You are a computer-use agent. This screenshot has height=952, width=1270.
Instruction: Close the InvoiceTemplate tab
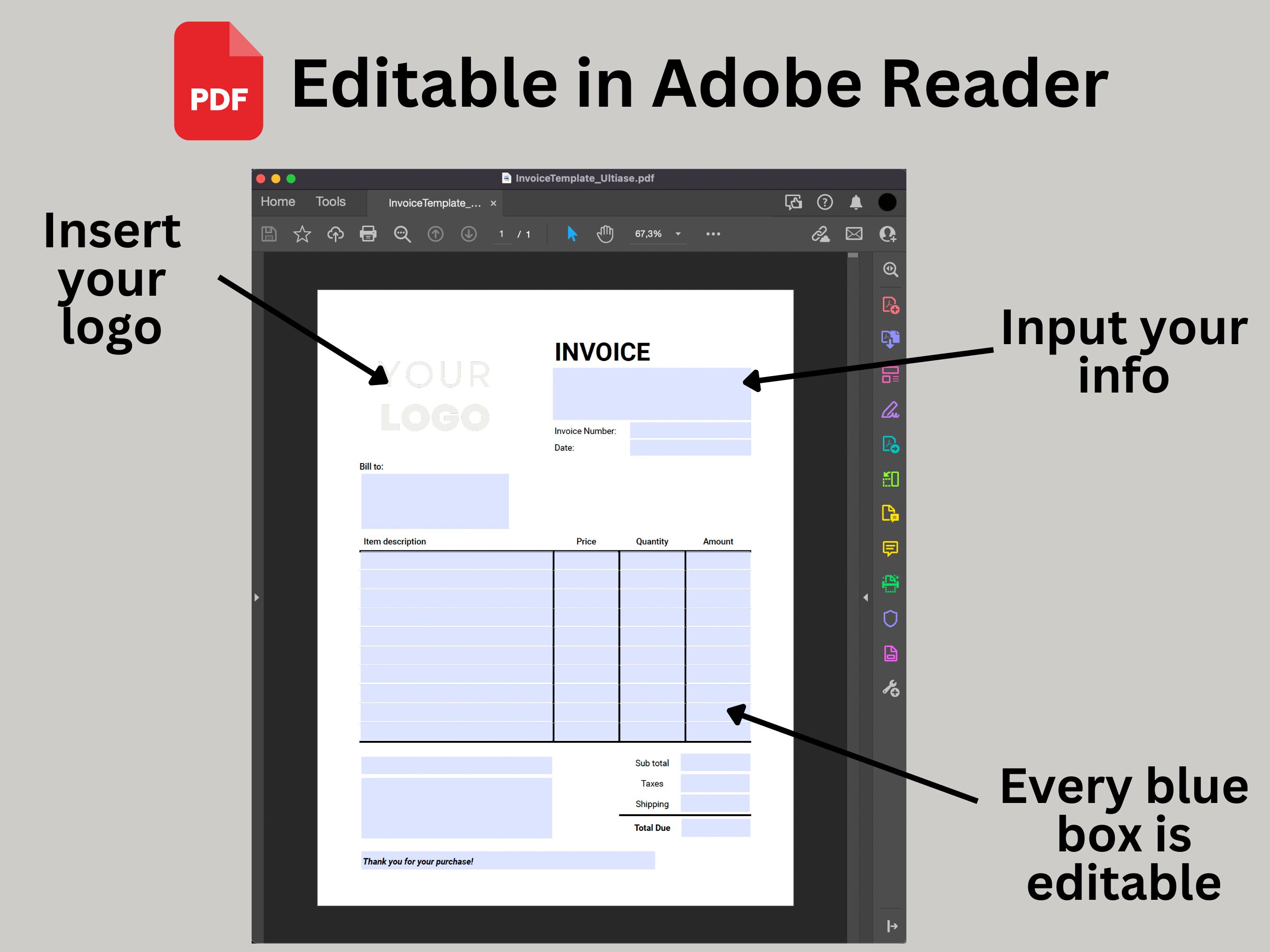[493, 203]
